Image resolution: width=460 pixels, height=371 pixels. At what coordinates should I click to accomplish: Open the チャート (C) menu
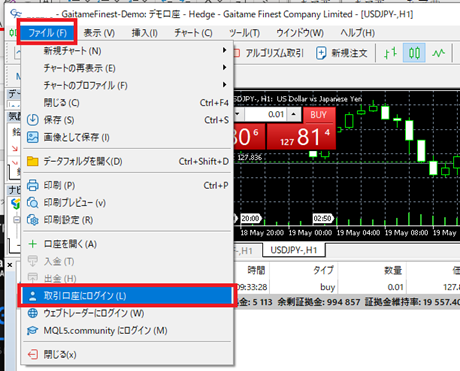click(x=193, y=33)
